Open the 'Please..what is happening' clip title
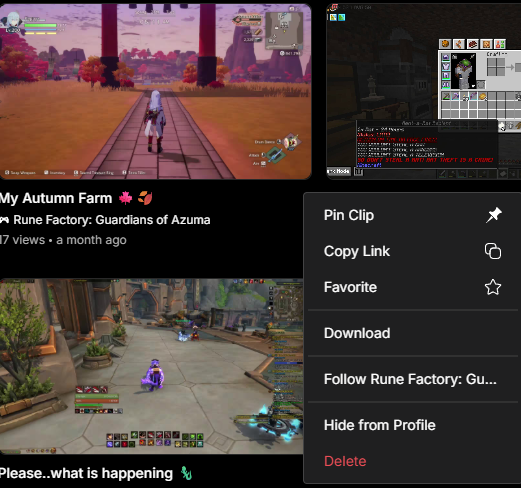 coord(86,473)
